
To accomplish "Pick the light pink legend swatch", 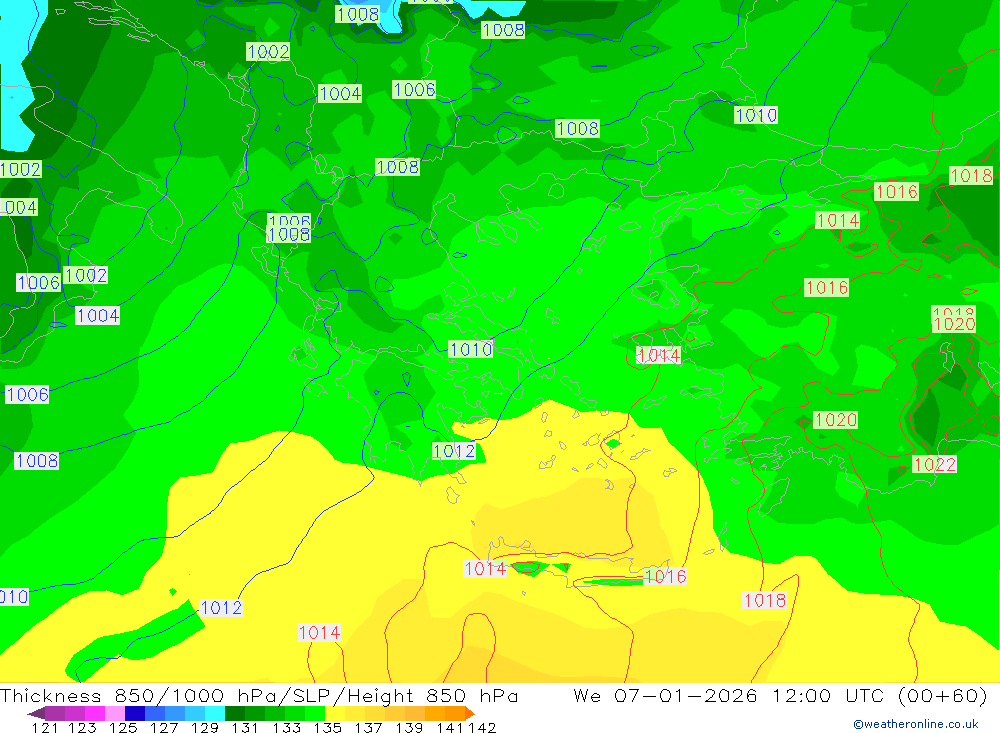I will click(115, 713).
